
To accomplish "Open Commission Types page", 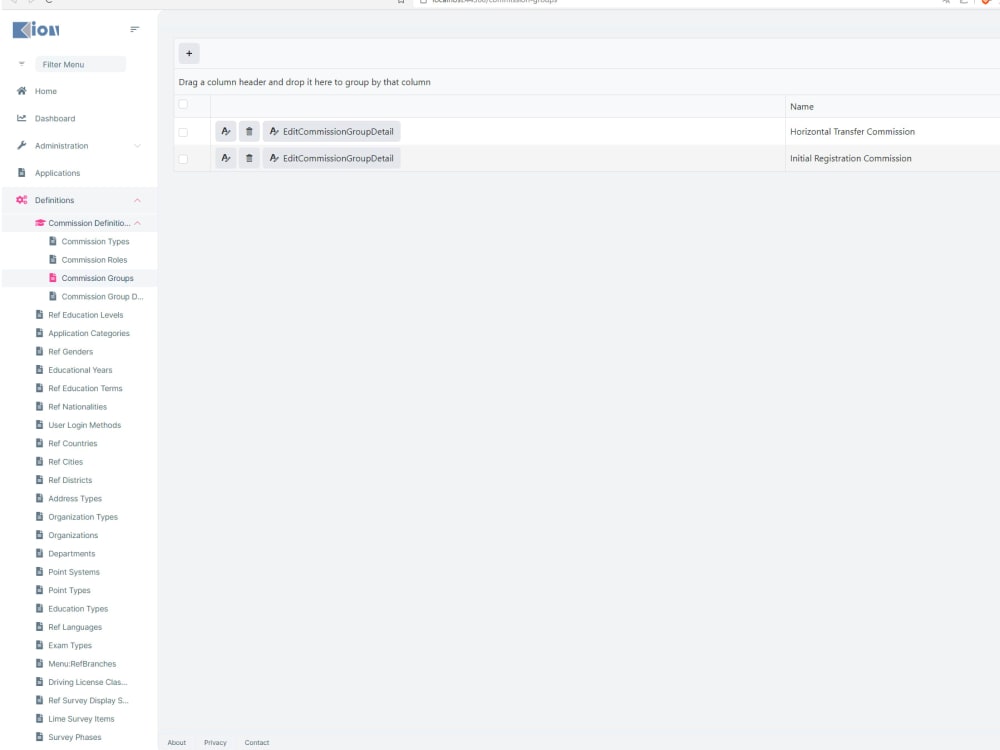I will pyautogui.click(x=95, y=242).
